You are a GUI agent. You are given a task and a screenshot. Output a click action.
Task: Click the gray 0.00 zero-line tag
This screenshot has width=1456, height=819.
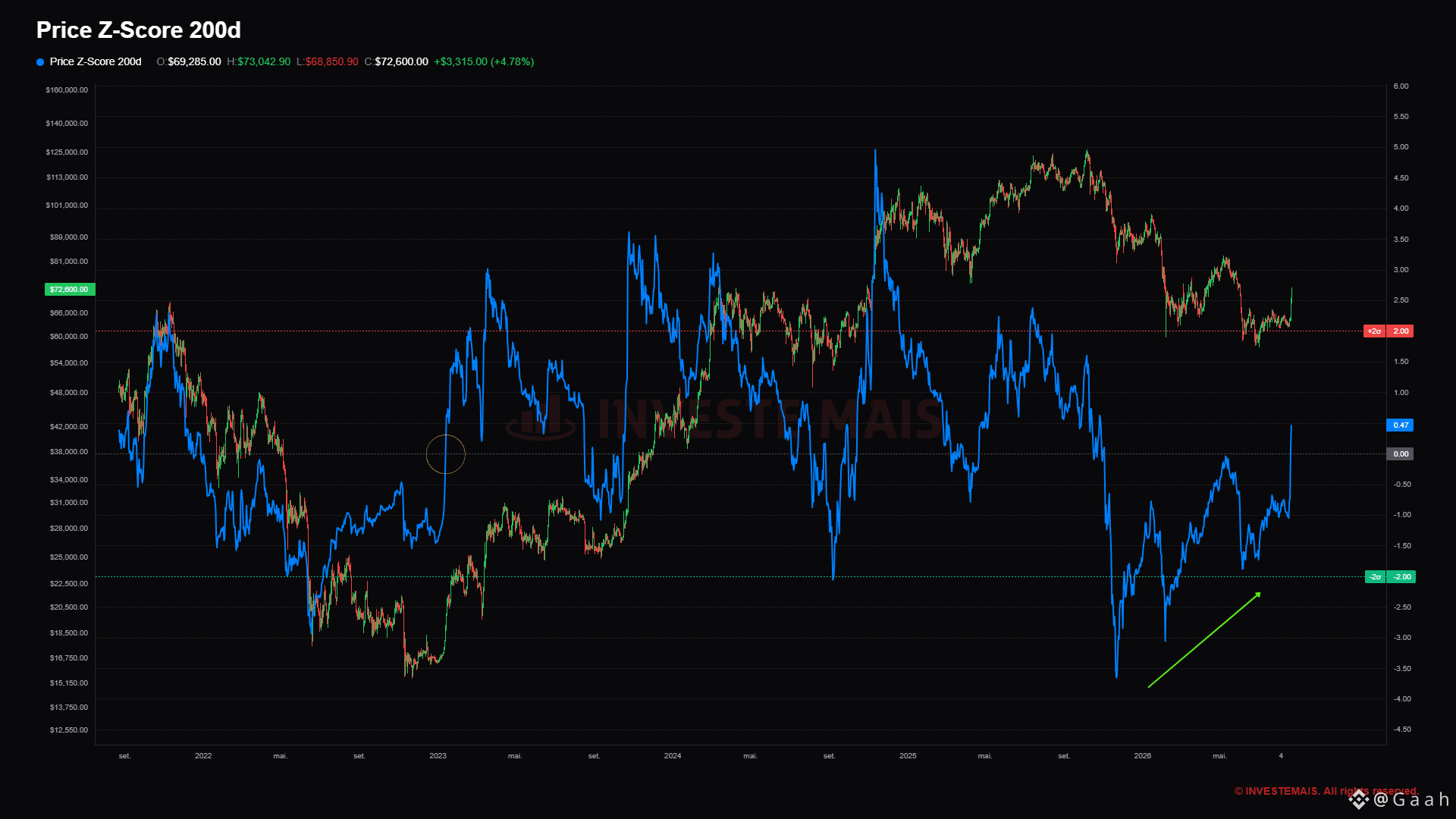click(1400, 453)
